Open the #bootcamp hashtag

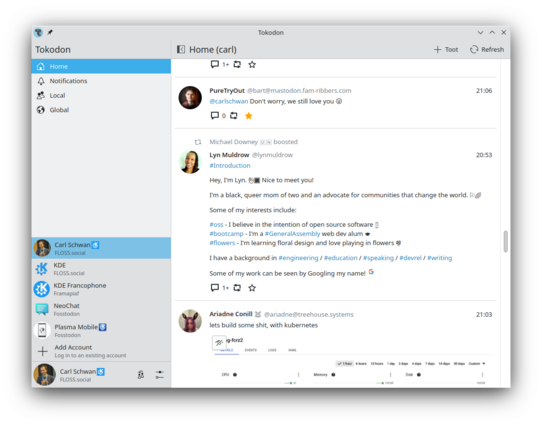226,234
